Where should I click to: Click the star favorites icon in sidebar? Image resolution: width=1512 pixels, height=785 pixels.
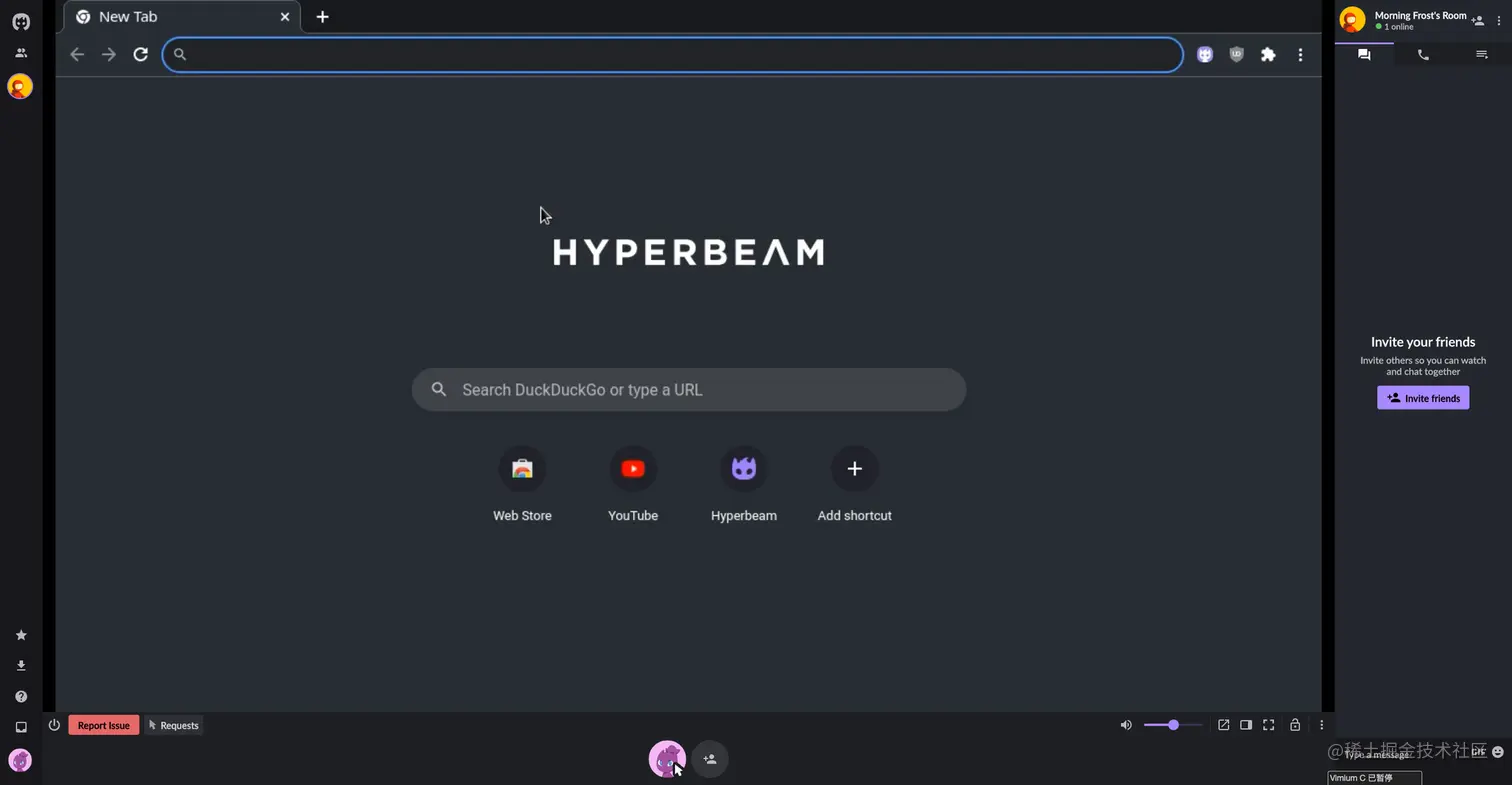21,635
